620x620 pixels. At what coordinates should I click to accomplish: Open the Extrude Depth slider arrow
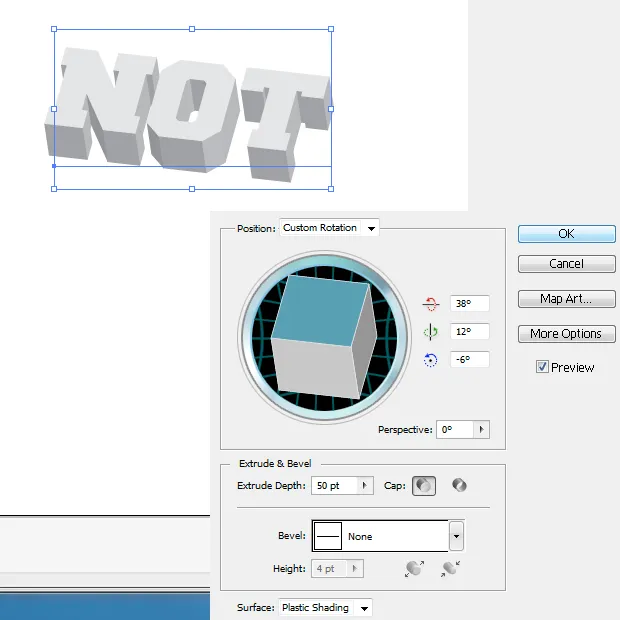coord(365,486)
